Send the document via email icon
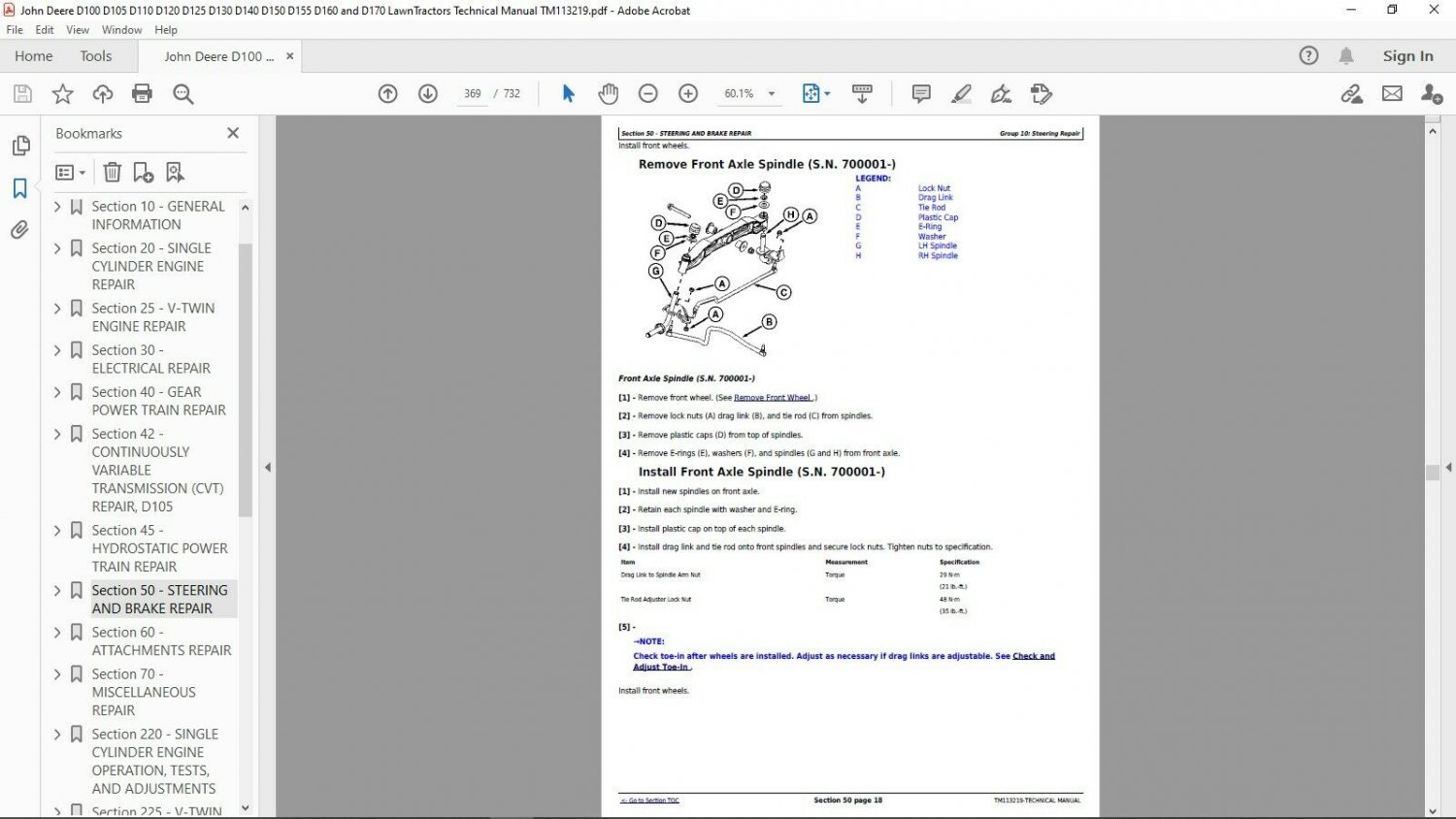The image size is (1456, 819). click(1392, 93)
